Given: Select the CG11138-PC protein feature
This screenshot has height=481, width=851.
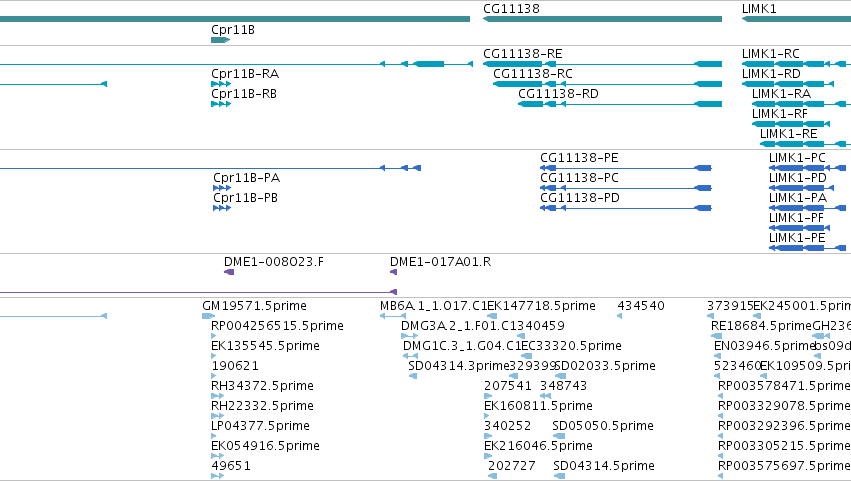Looking at the screenshot, I should click(x=626, y=188).
